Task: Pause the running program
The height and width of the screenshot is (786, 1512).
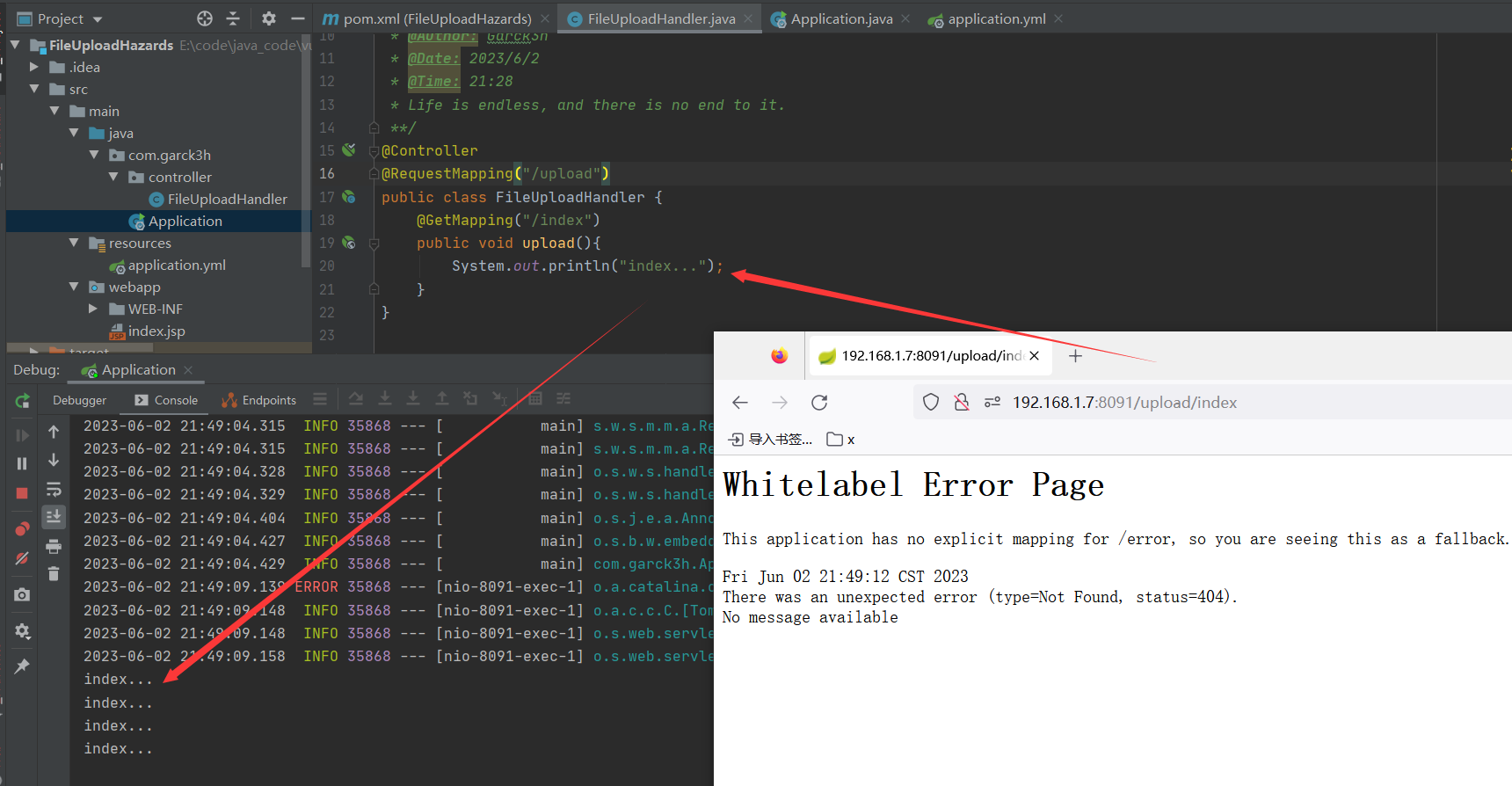Action: point(22,463)
